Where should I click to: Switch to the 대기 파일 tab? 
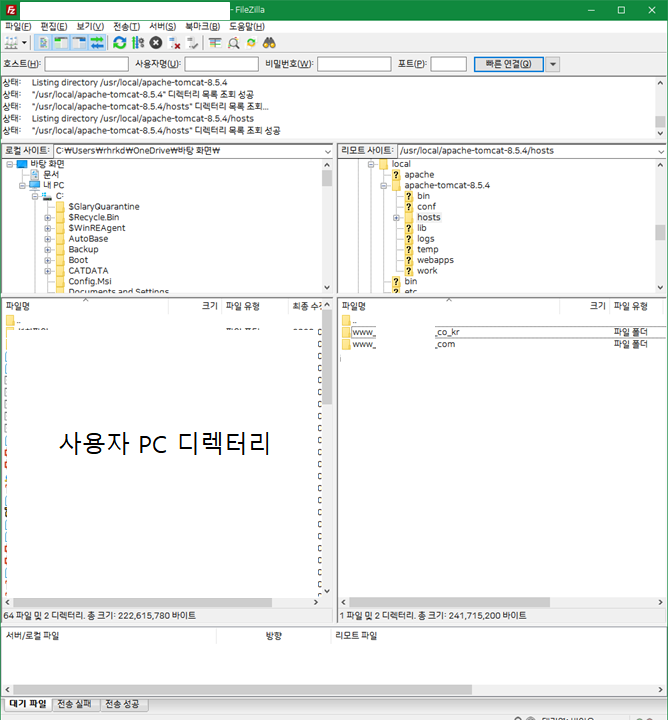[x=28, y=704]
